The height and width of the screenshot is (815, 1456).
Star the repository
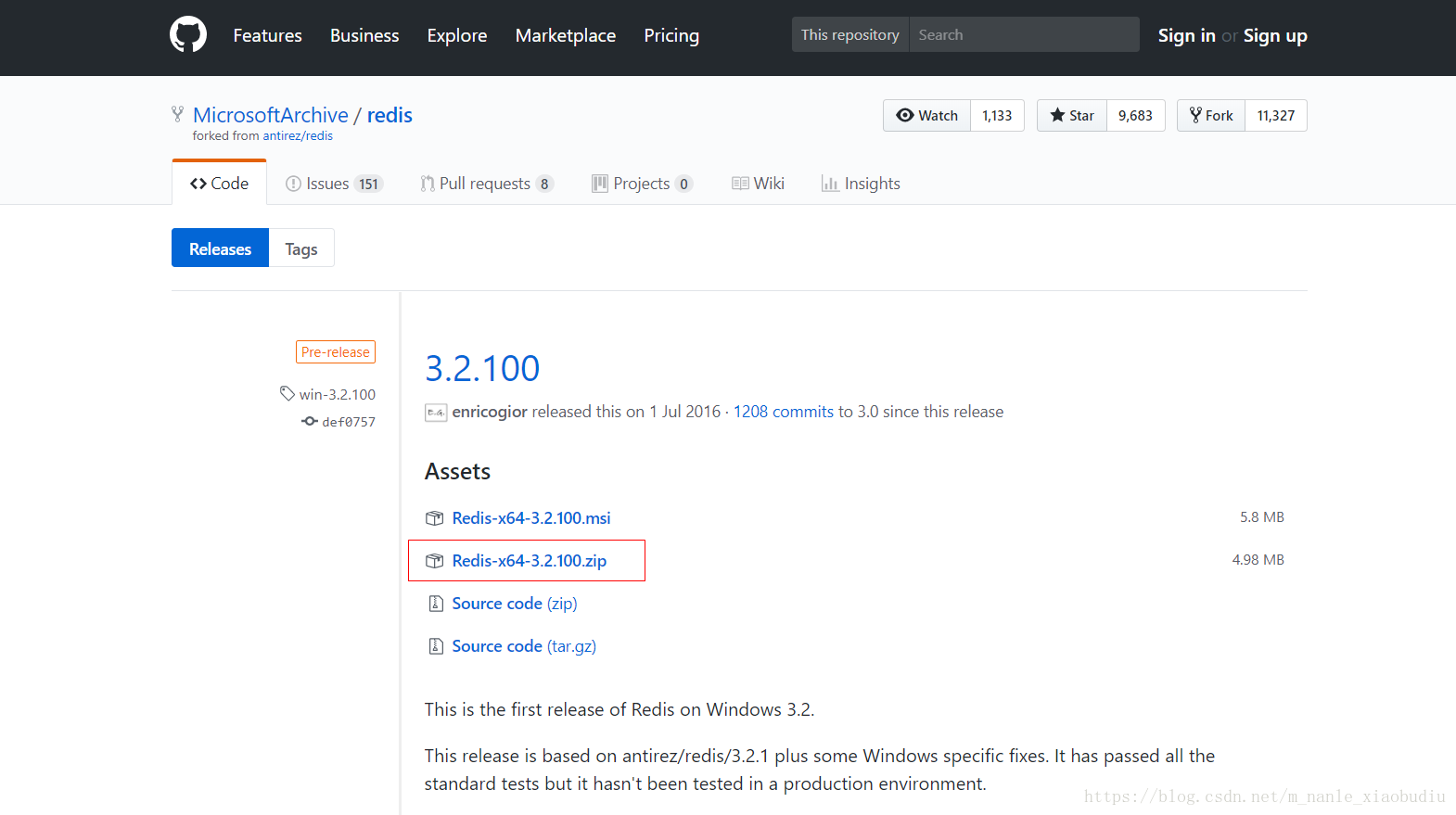[1071, 115]
